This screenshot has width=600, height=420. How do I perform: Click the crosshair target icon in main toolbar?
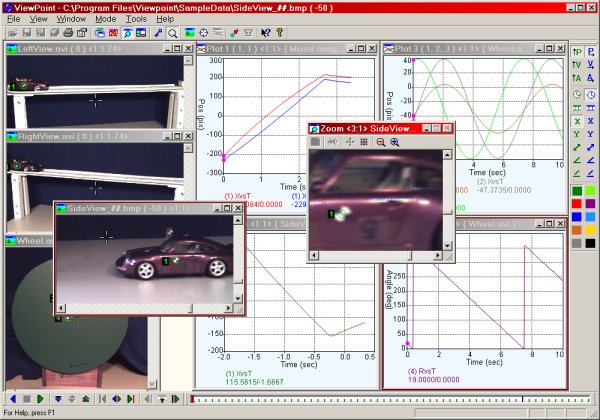[x=204, y=33]
